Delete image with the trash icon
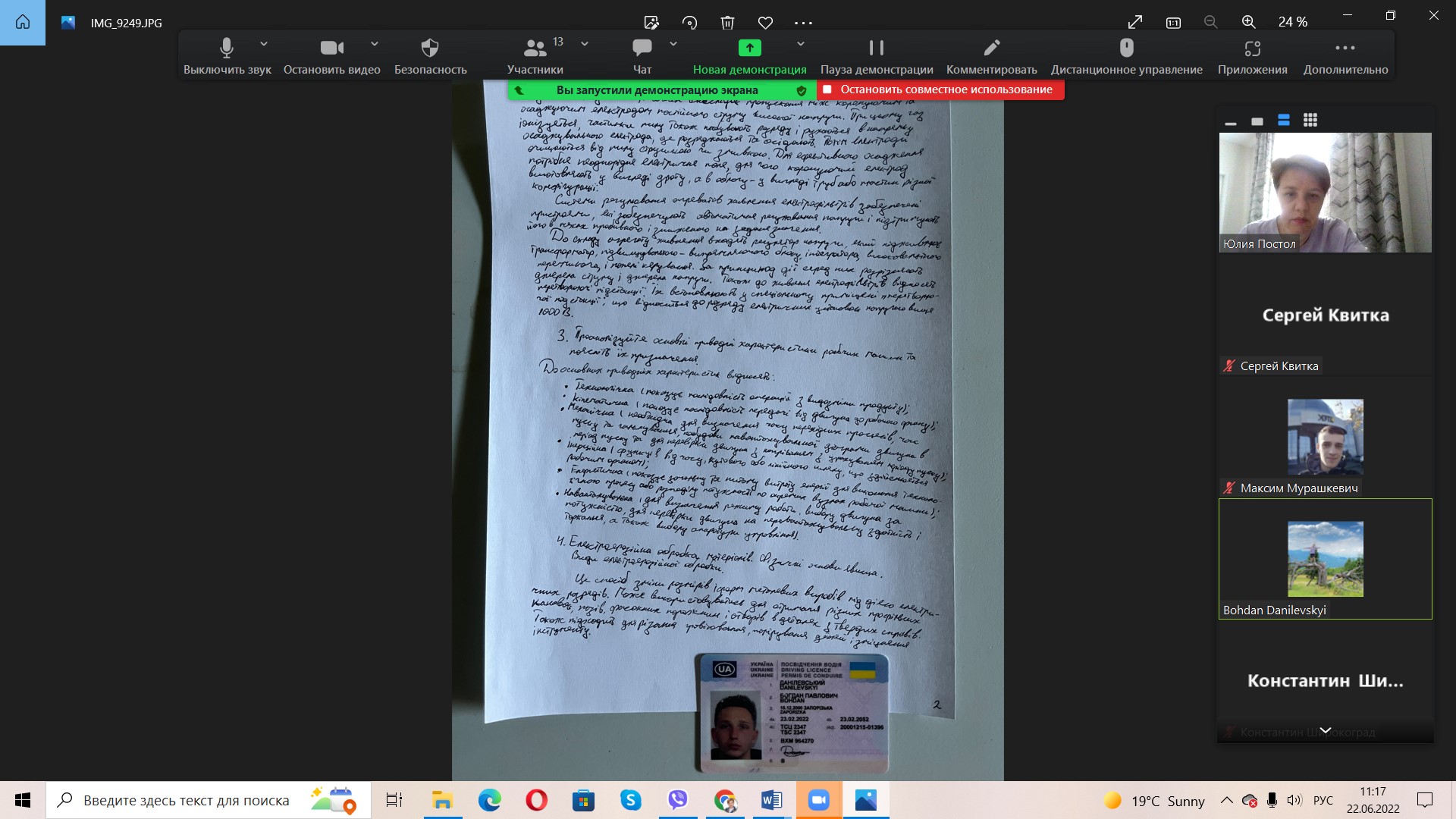1456x819 pixels. (x=727, y=23)
